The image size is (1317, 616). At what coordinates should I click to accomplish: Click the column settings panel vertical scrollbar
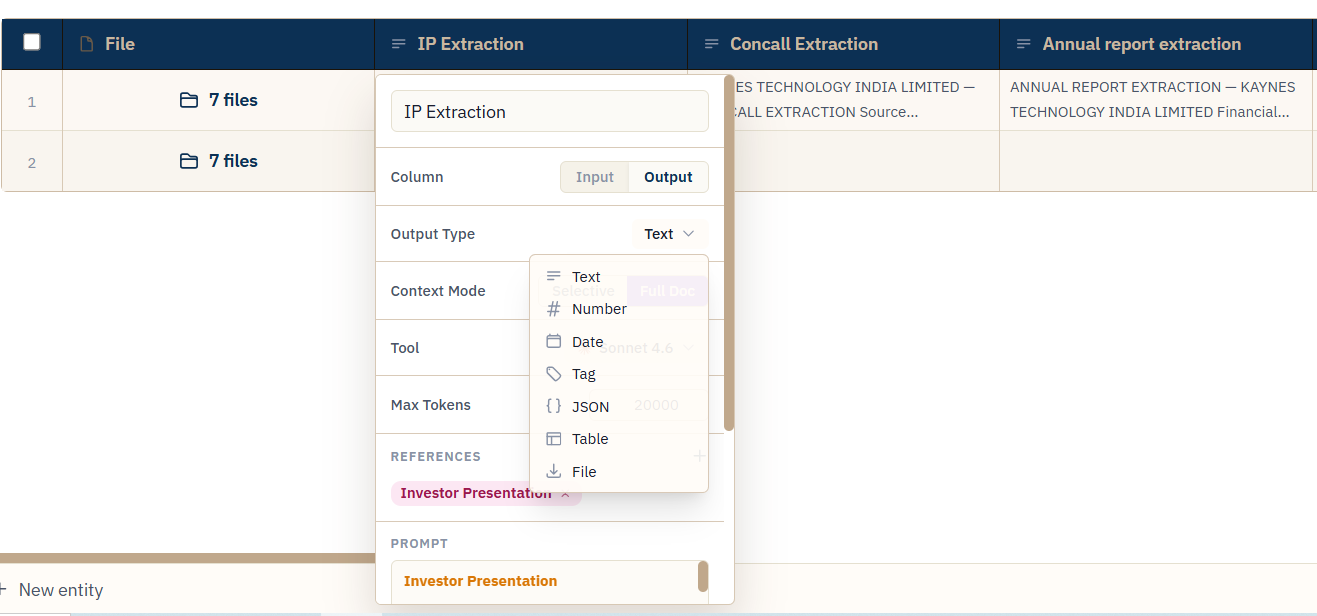[x=729, y=253]
